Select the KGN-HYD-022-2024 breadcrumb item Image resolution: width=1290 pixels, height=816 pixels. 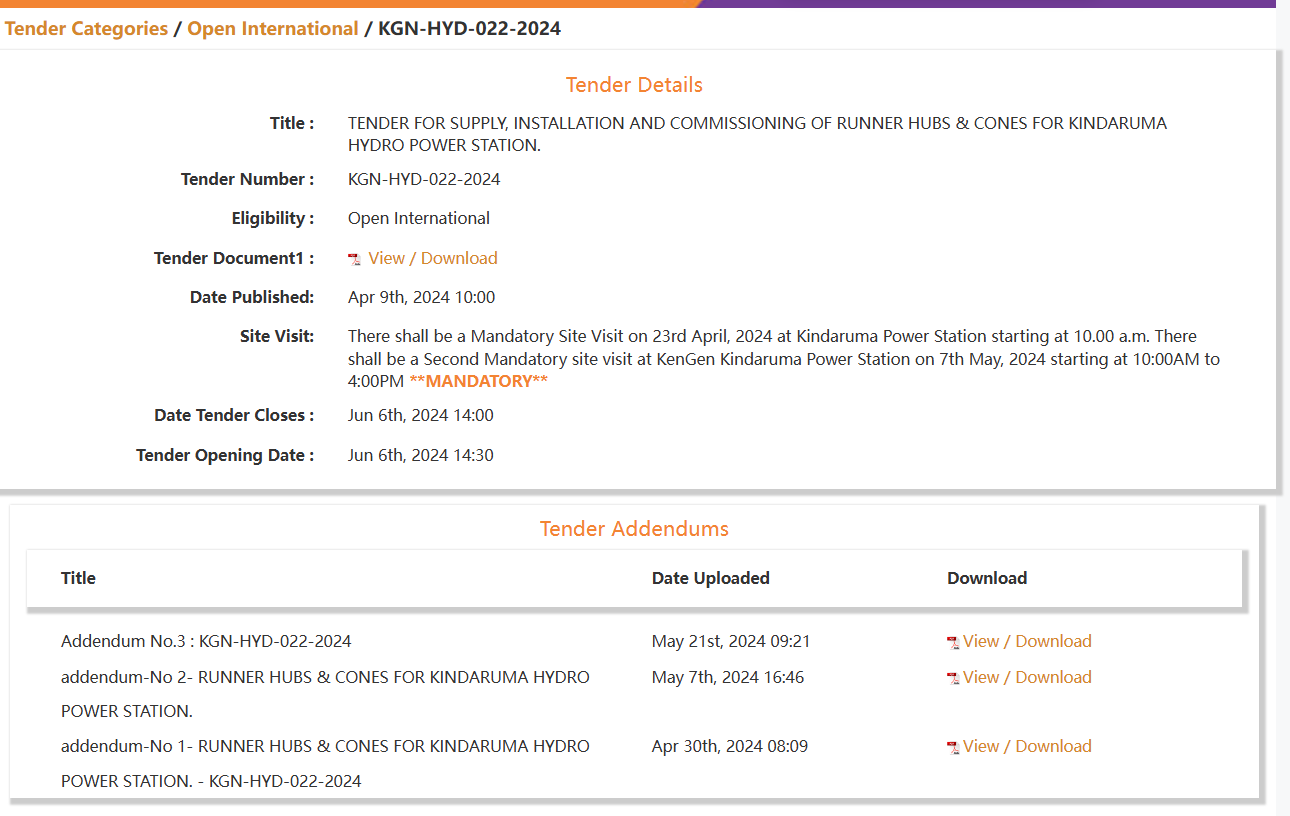point(469,29)
